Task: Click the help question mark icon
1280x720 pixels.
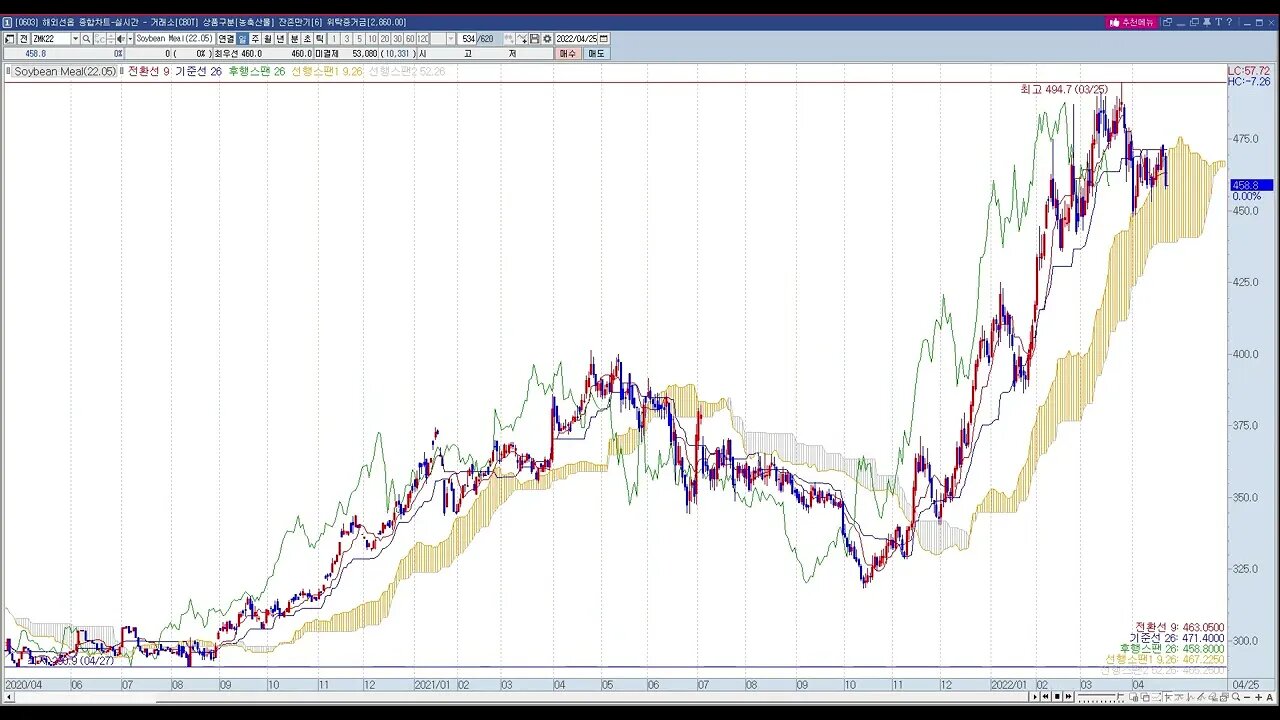Action: pyautogui.click(x=1229, y=22)
